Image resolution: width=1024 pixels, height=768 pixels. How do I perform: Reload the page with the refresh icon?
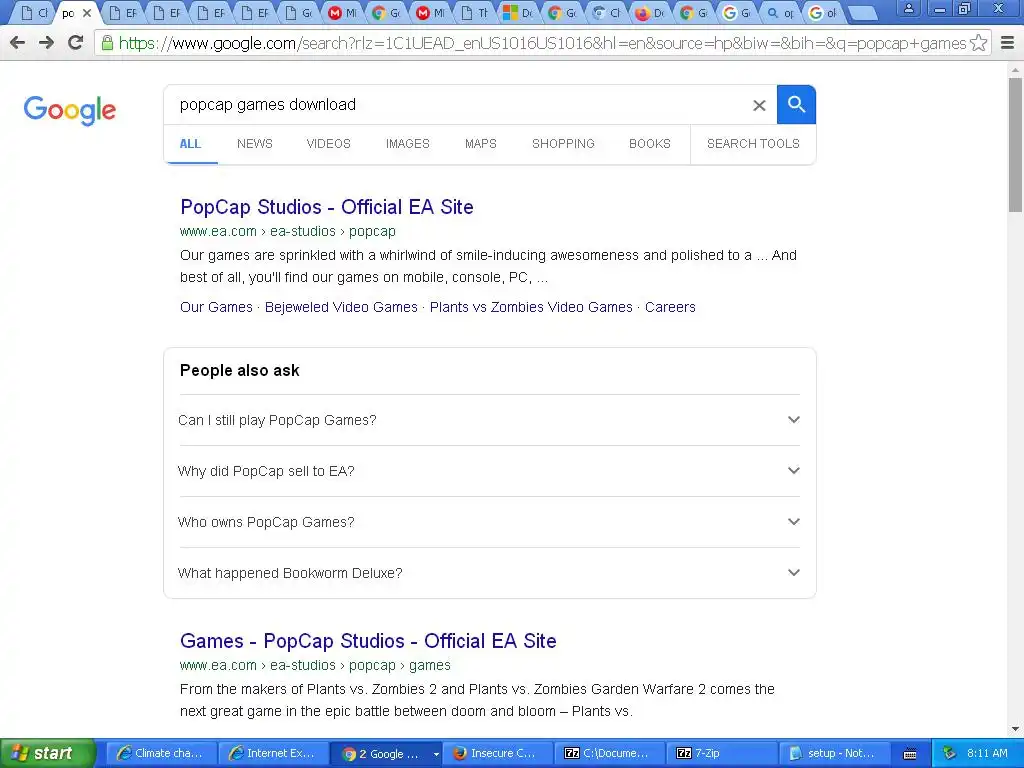click(x=76, y=43)
